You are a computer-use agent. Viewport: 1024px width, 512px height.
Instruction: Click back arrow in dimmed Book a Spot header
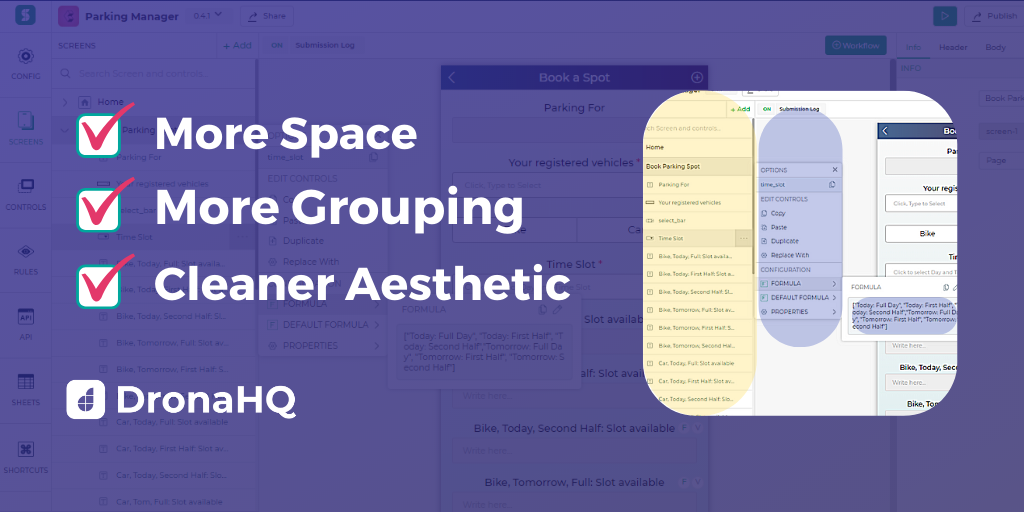(451, 77)
